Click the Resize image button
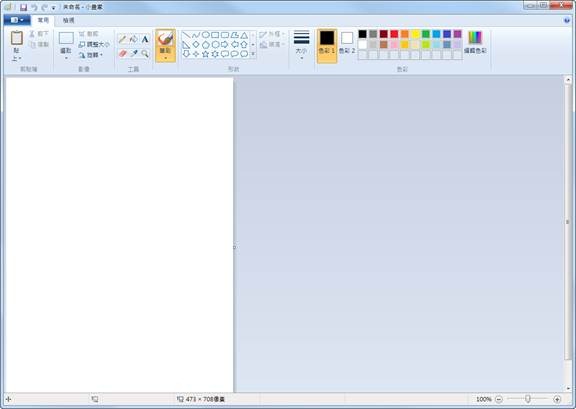The image size is (576, 409). coord(94,44)
